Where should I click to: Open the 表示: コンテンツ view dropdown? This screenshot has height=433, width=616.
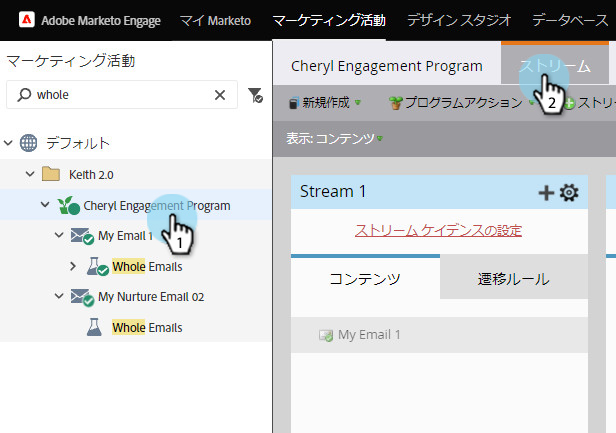(335, 138)
